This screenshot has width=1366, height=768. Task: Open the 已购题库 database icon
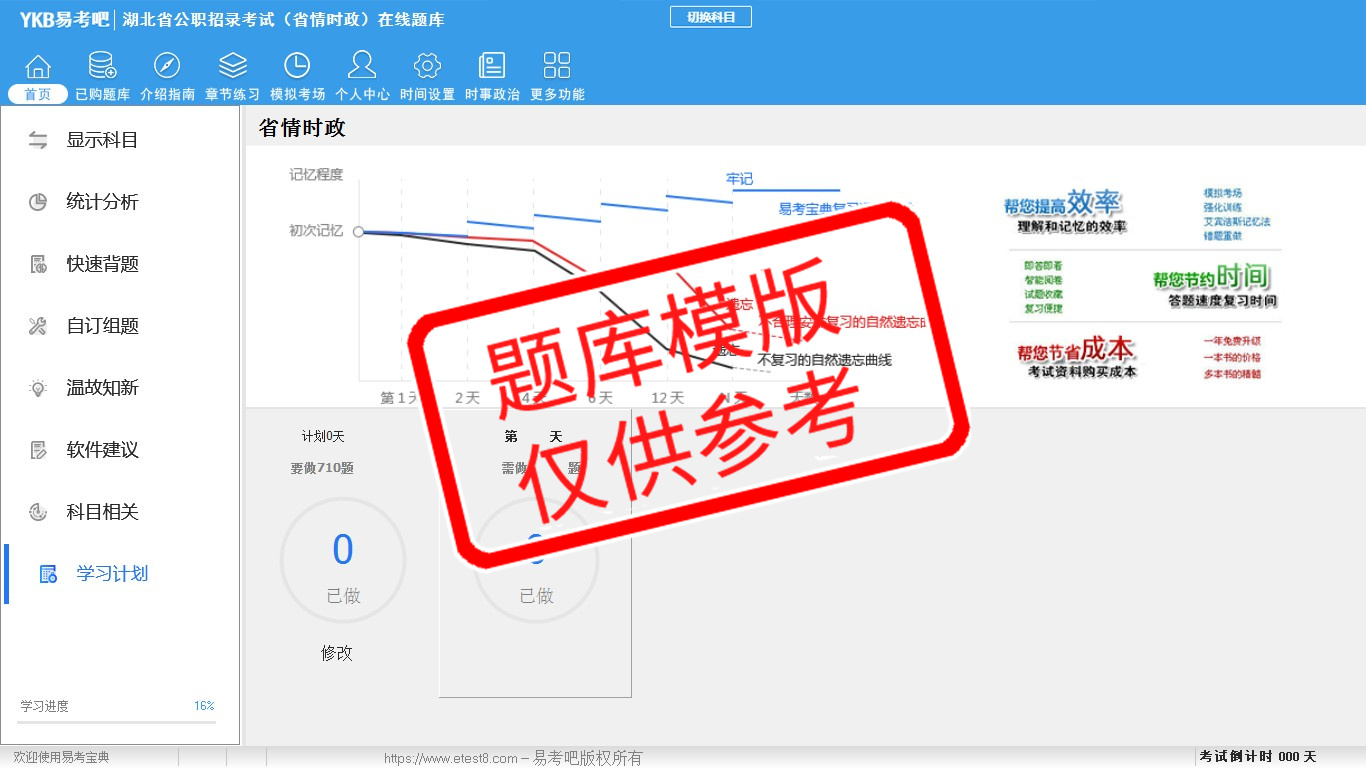pos(102,67)
